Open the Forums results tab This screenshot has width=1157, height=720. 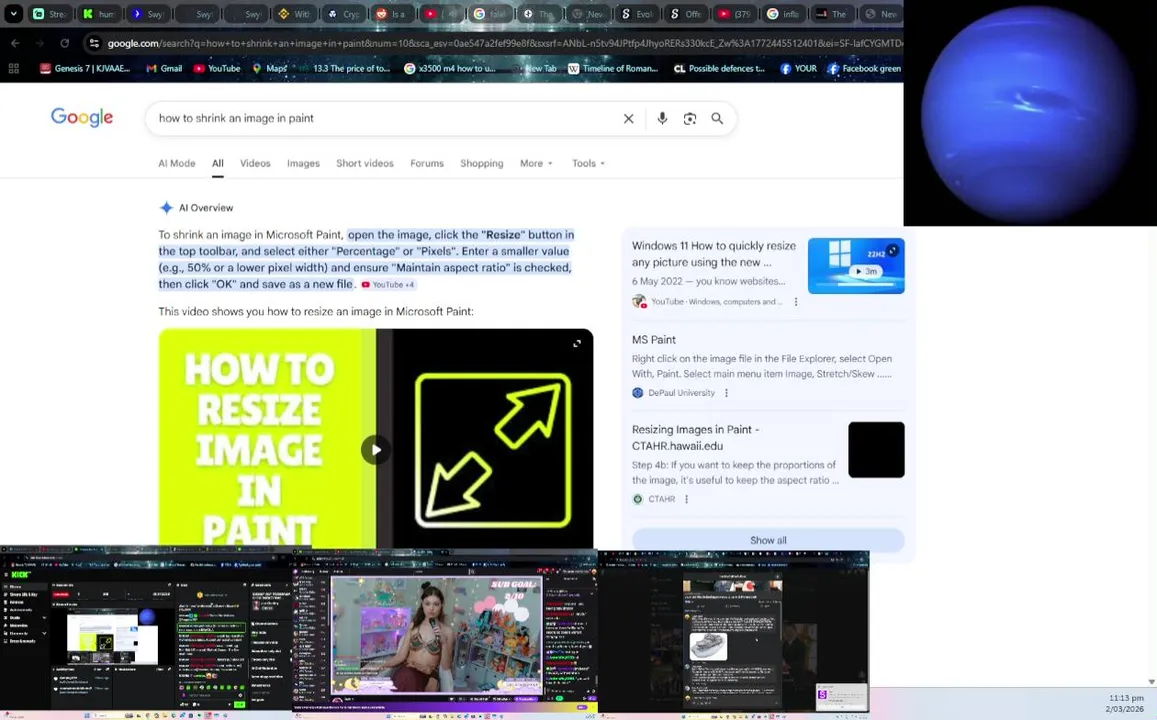click(x=427, y=163)
